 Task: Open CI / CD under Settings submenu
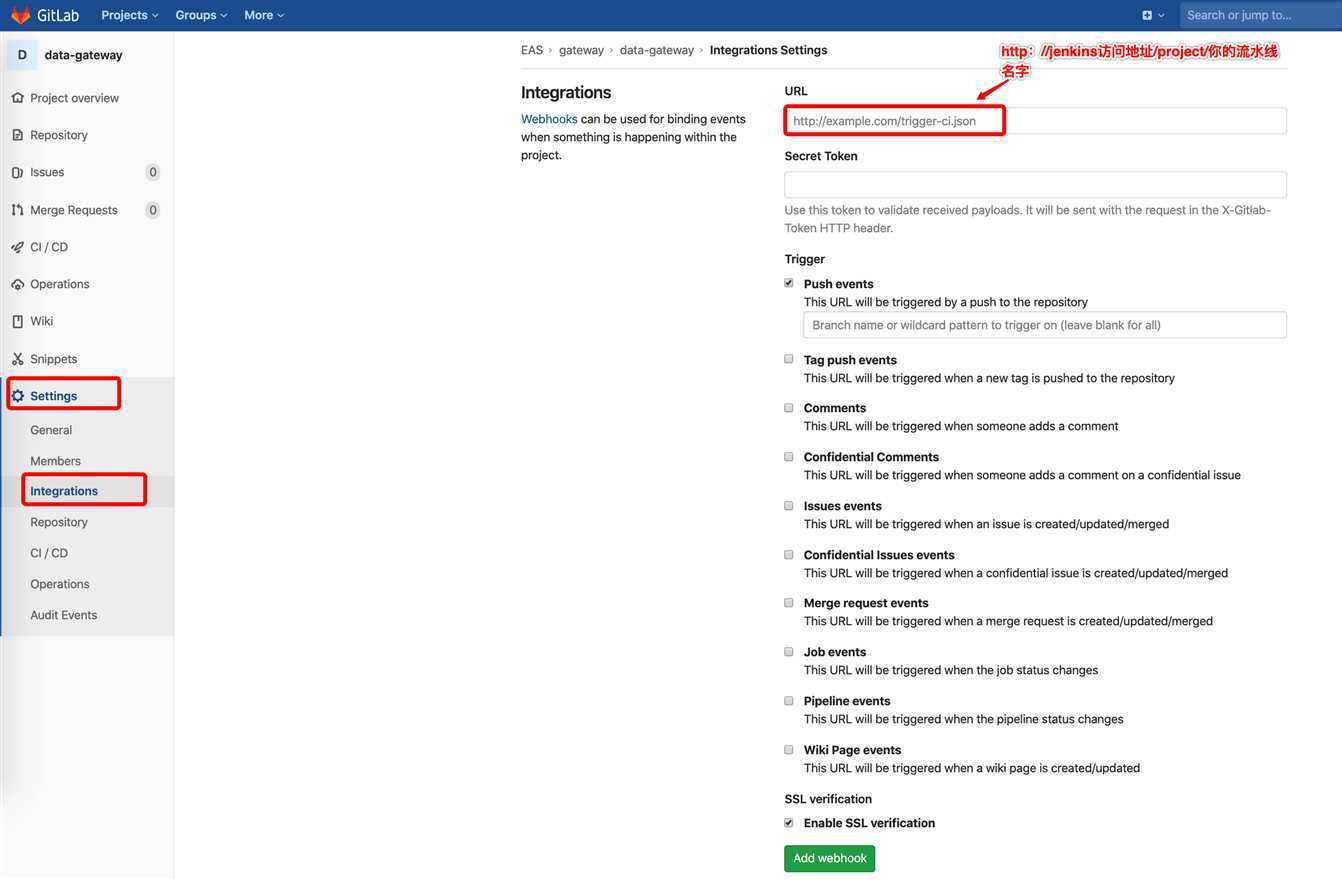[49, 553]
